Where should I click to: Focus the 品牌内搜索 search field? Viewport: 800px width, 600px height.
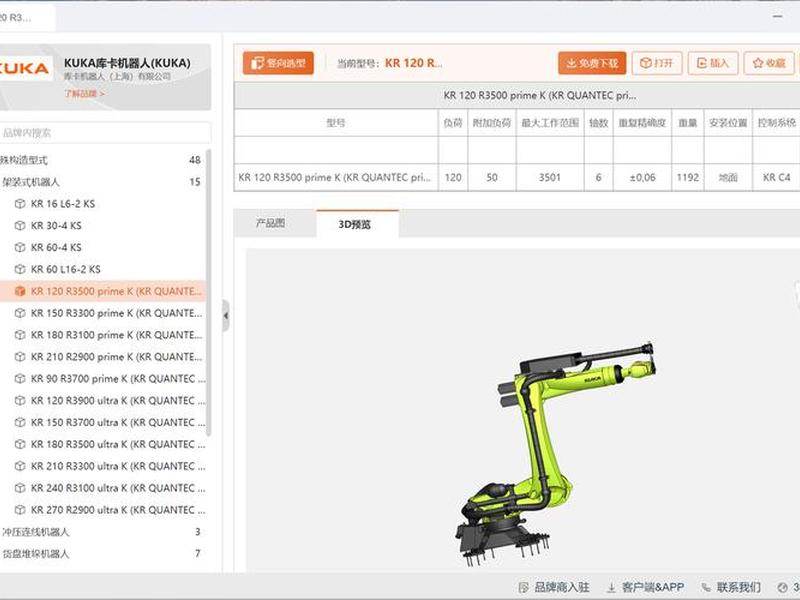coord(105,133)
